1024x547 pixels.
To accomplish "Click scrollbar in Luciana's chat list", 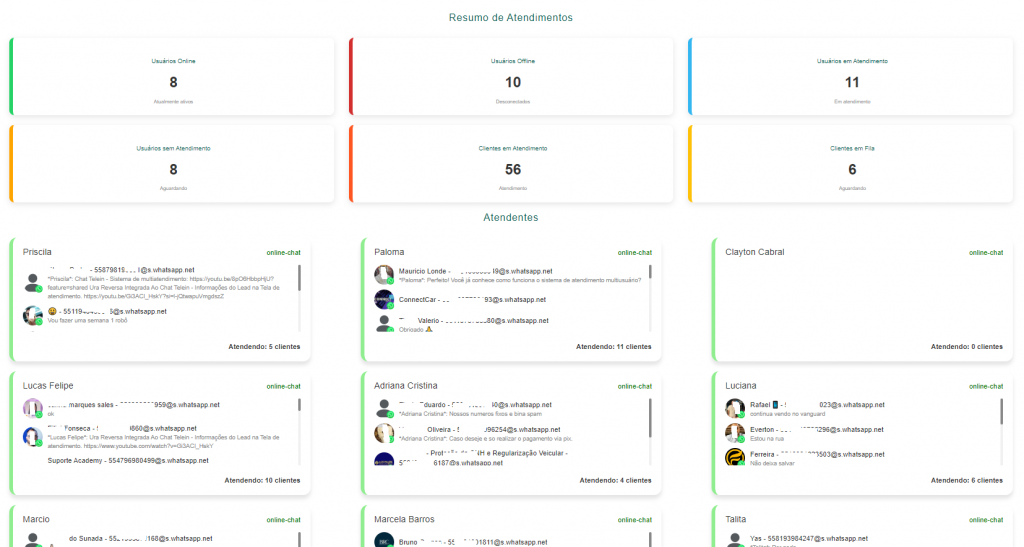I will [1002, 411].
